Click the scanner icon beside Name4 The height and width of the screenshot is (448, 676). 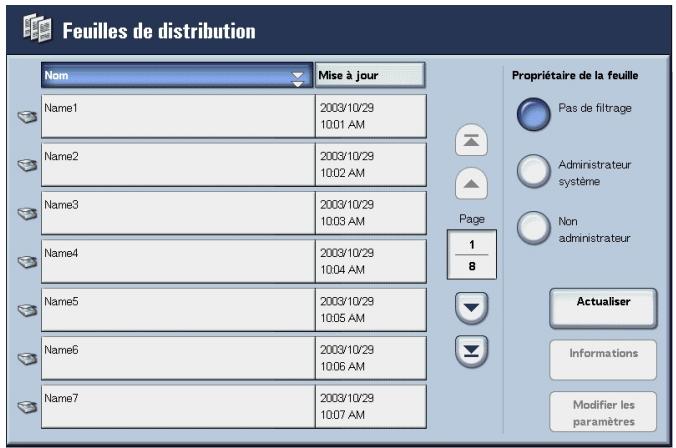click(27, 261)
